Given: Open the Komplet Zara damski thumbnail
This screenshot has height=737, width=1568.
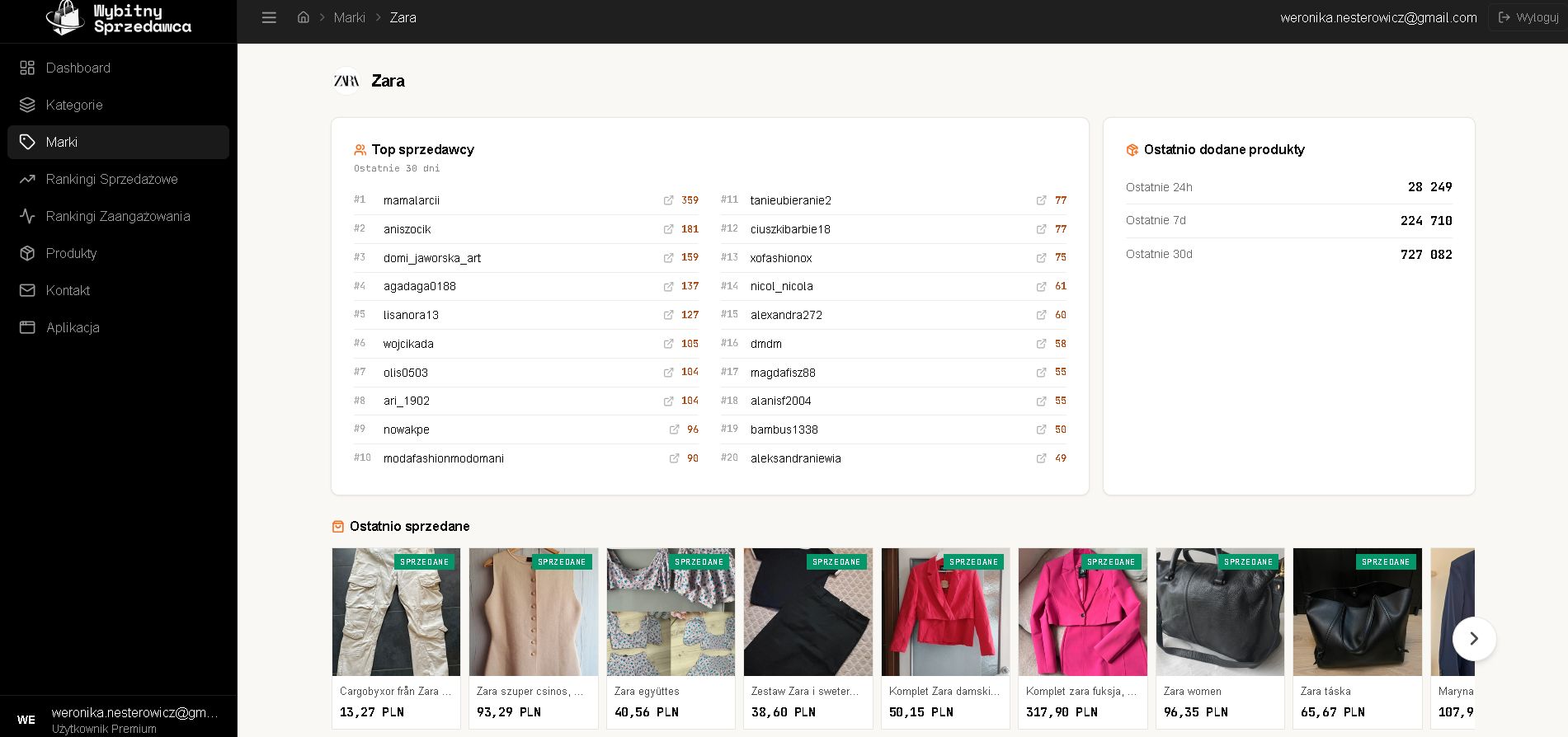Looking at the screenshot, I should click(945, 612).
